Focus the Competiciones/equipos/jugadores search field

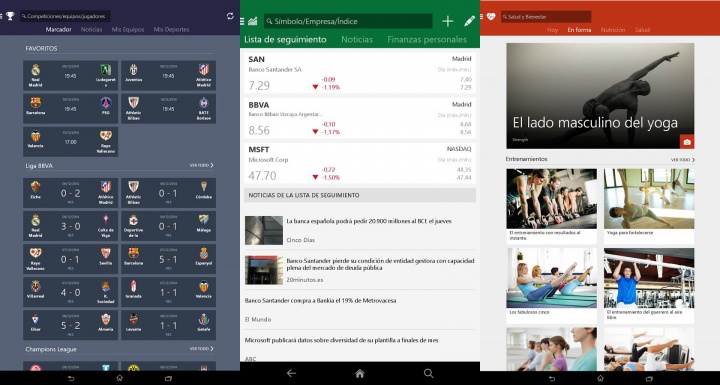[65, 16]
